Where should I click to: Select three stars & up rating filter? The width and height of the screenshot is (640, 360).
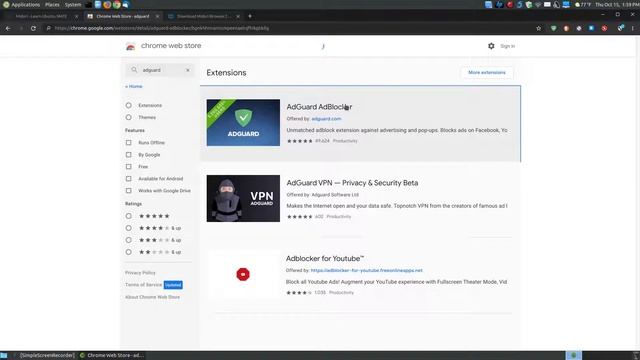129,240
